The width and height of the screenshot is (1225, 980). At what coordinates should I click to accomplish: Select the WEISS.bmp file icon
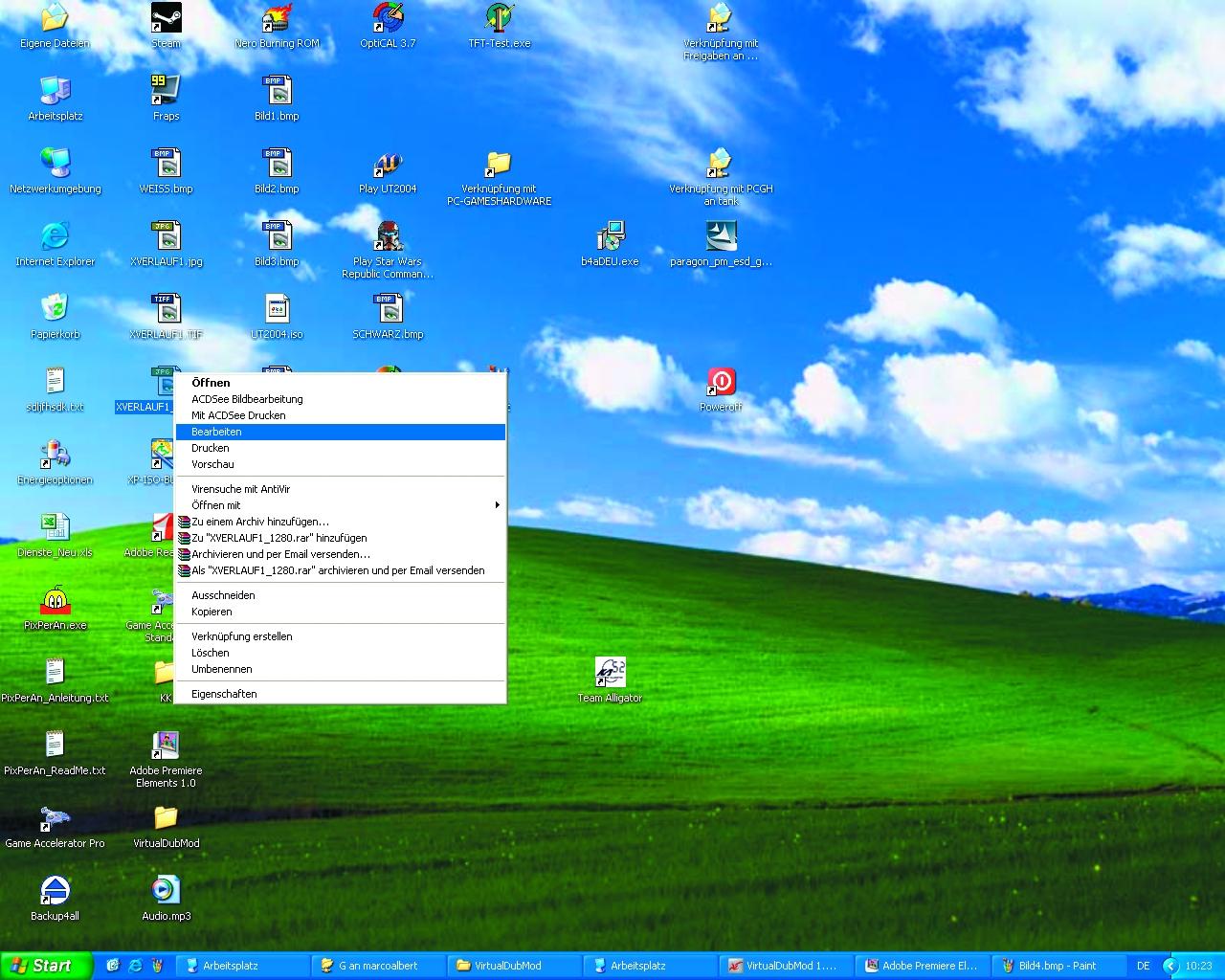coord(166,164)
